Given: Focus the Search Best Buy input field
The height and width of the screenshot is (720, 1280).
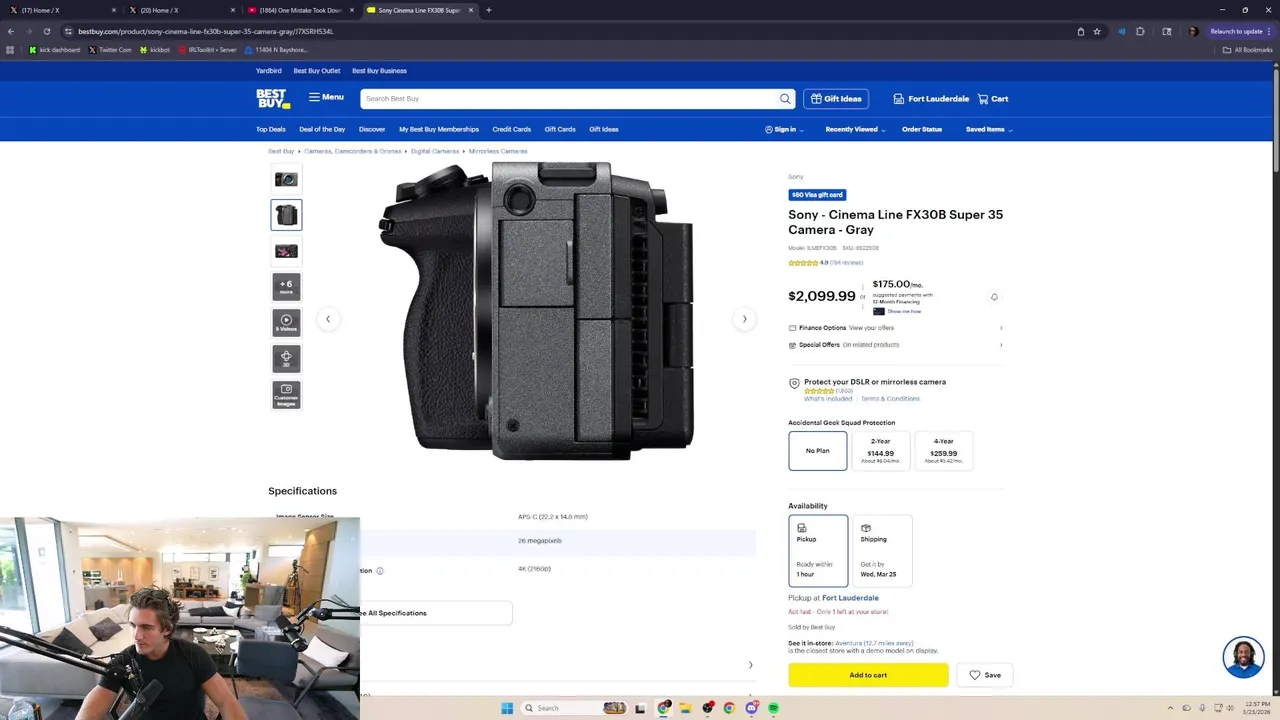Looking at the screenshot, I should coord(569,98).
